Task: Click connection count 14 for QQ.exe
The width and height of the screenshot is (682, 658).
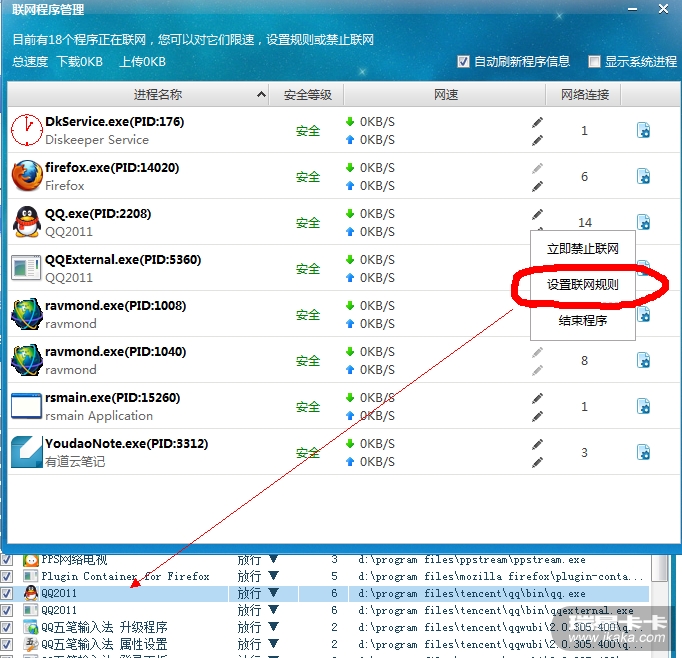Action: pyautogui.click(x=585, y=223)
